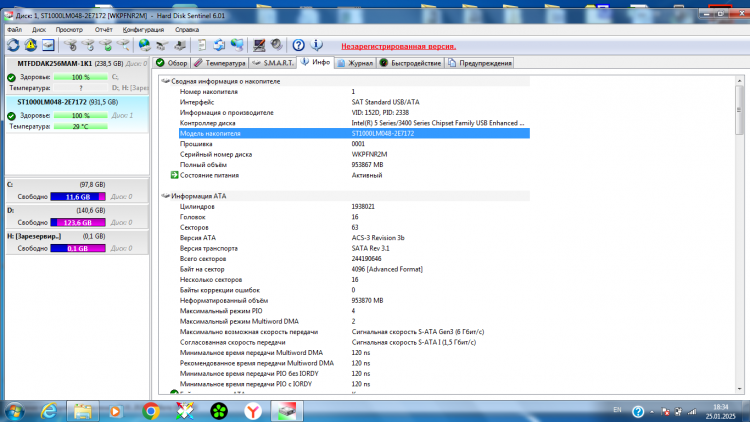Click the Байт на сектор row
The image size is (750, 422).
point(354,269)
